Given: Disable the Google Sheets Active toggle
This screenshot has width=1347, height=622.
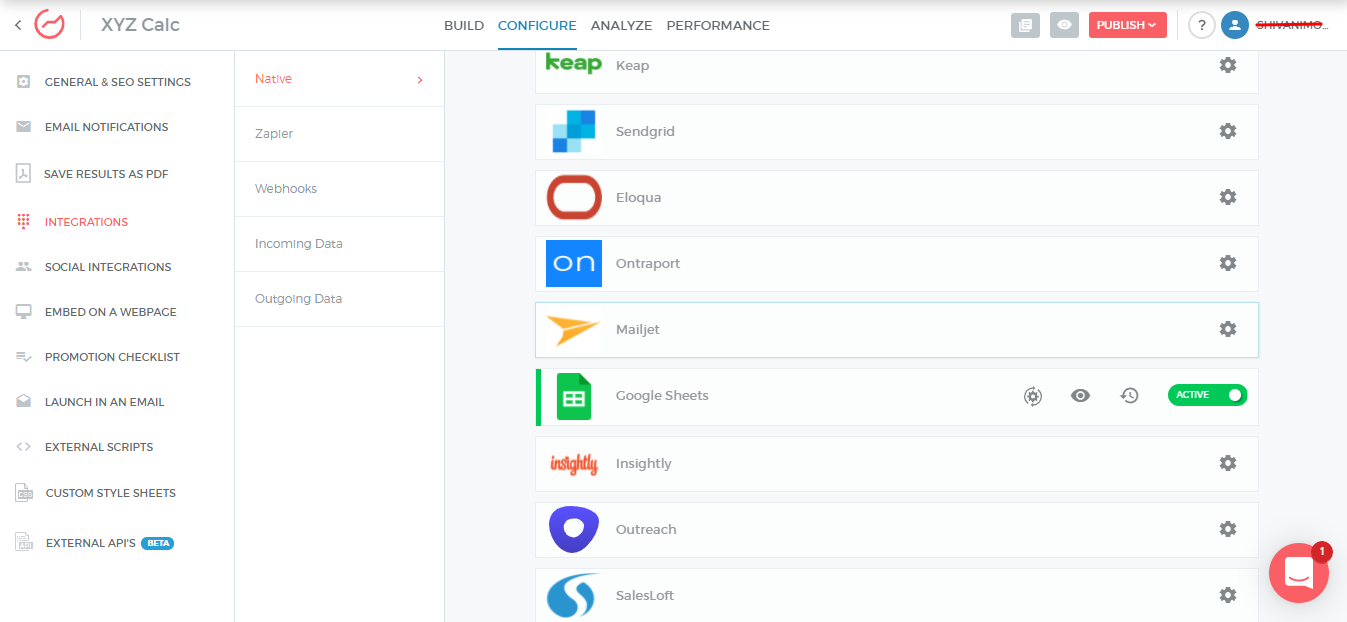Looking at the screenshot, I should click(1207, 395).
